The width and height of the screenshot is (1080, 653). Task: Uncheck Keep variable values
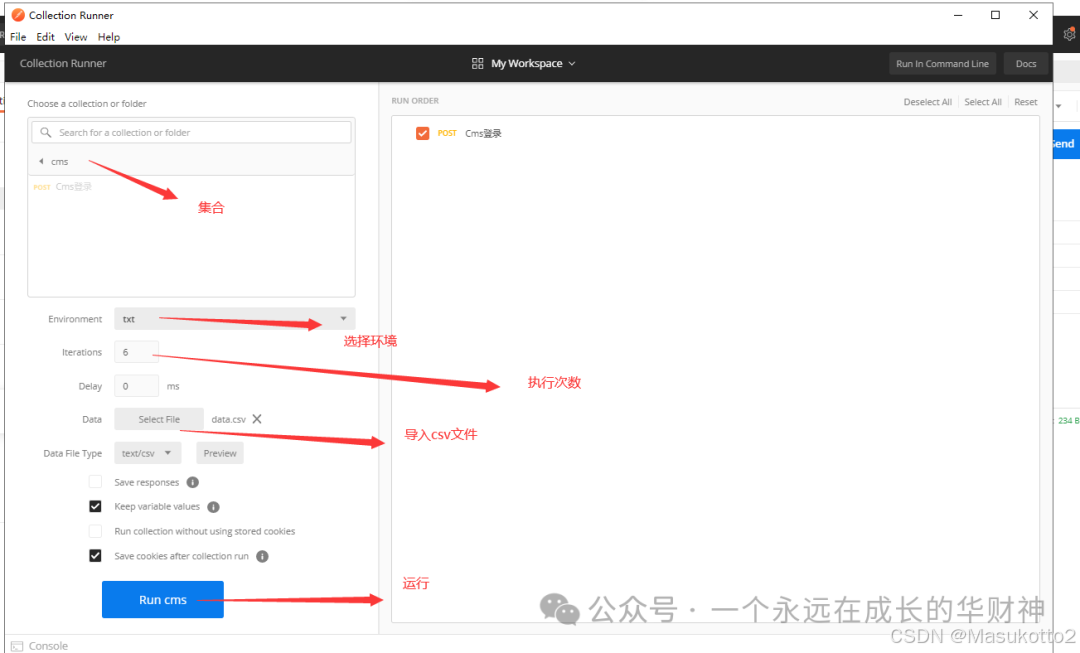pyautogui.click(x=95, y=506)
